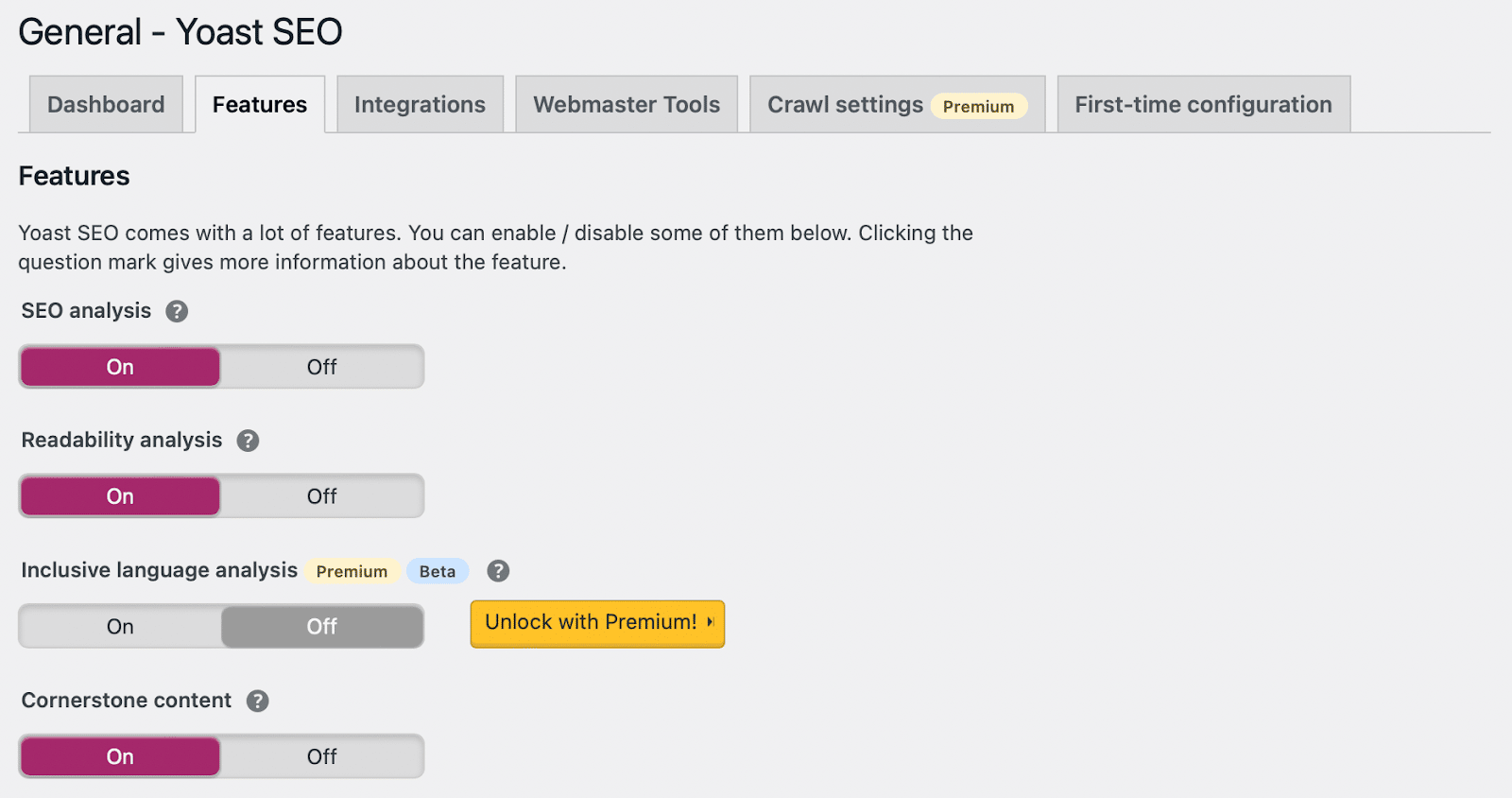Go to Webmaster Tools
1512x798 pixels.
(626, 104)
